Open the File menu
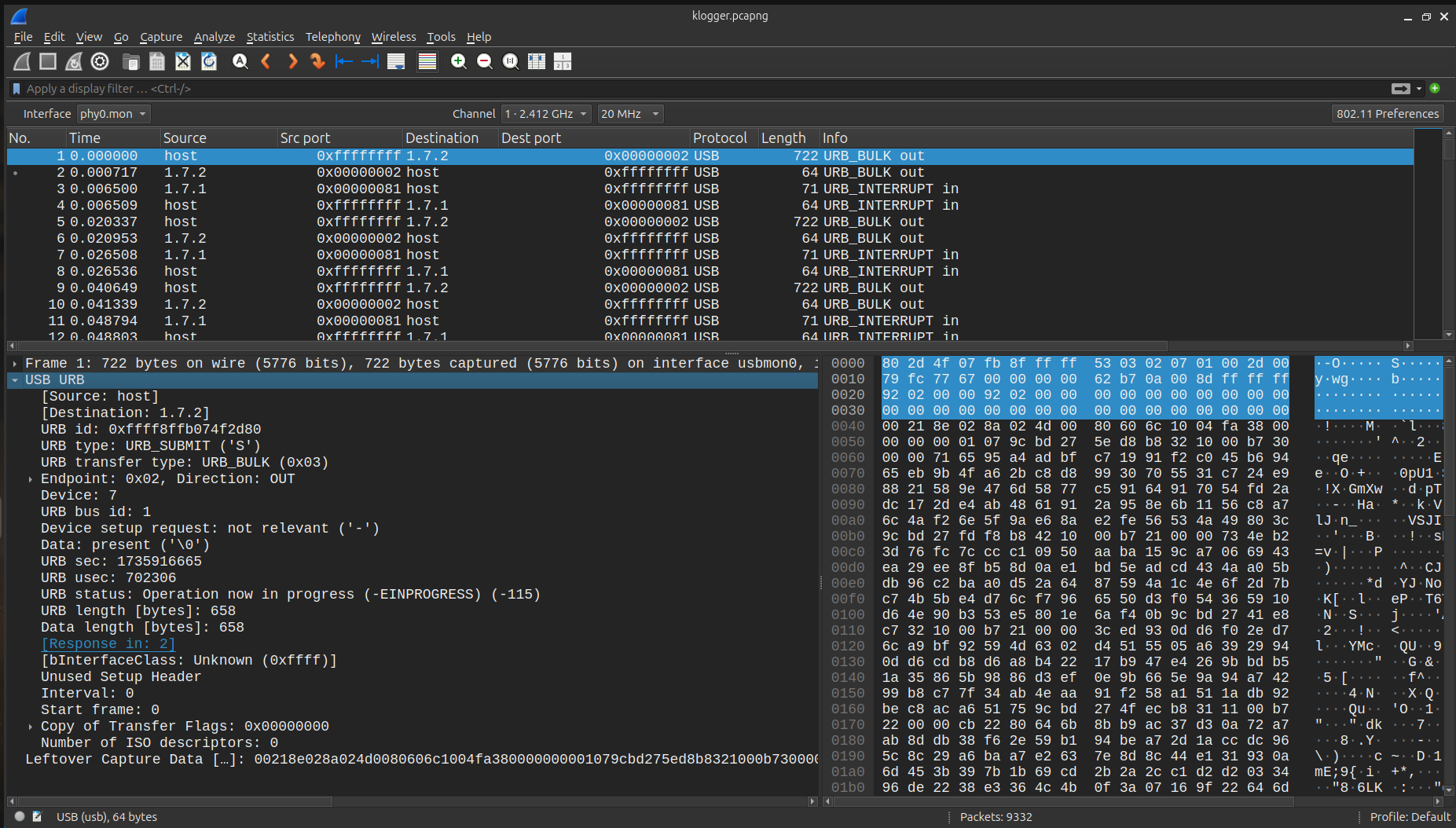Screen dimensions: 1456x828 23,37
